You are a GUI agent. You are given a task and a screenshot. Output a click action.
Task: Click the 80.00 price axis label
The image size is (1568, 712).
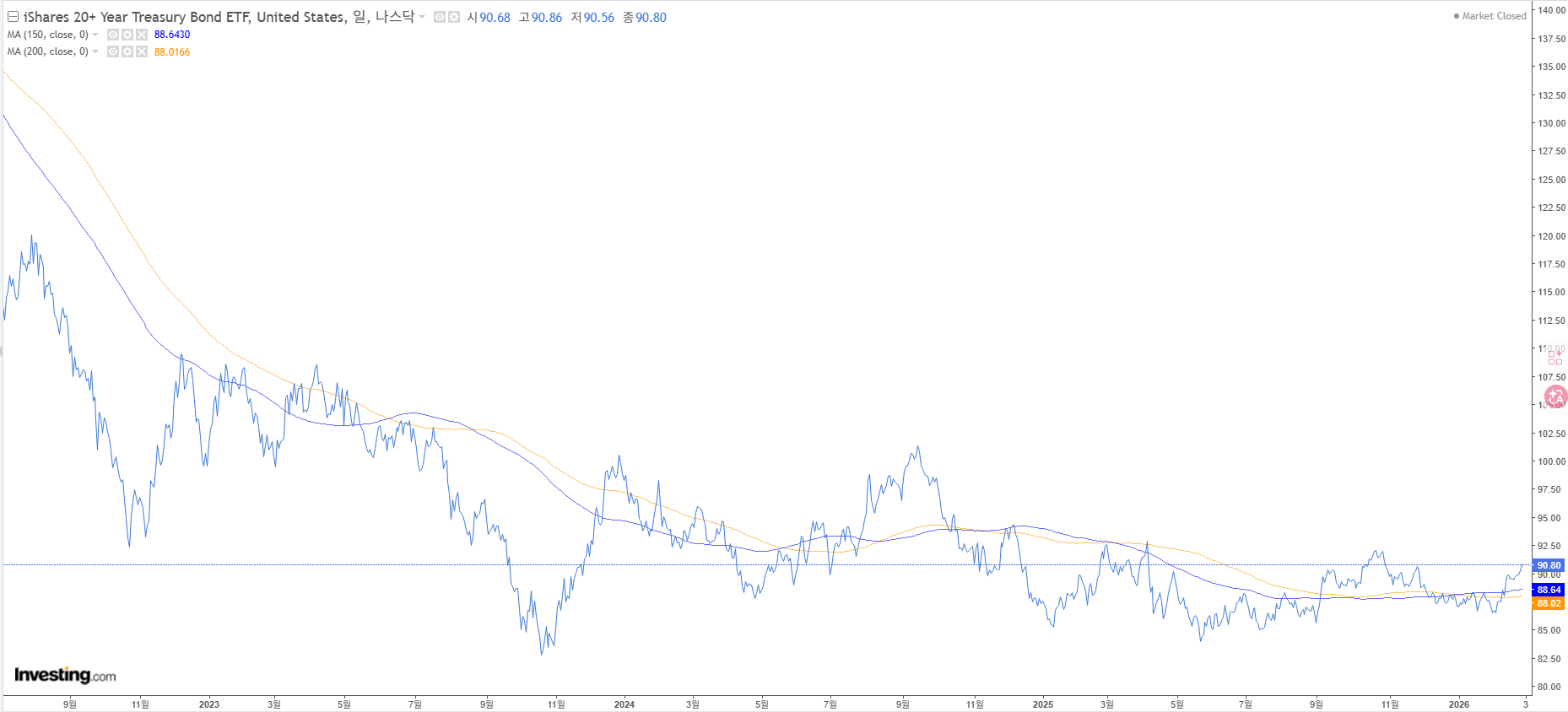pyautogui.click(x=1551, y=687)
